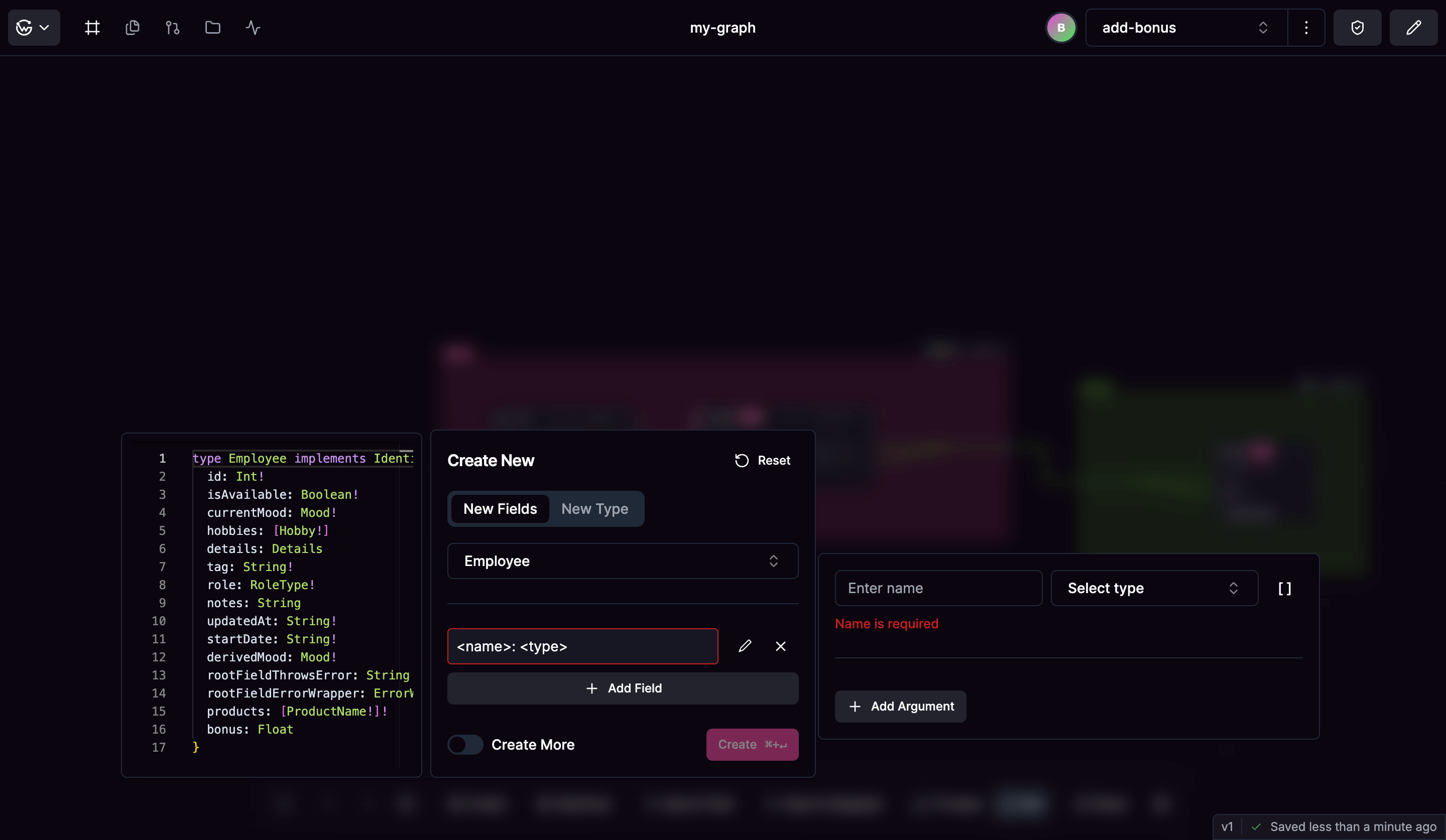1446x840 pixels.
Task: Open the copy/duplicate schema icon
Action: 132,27
